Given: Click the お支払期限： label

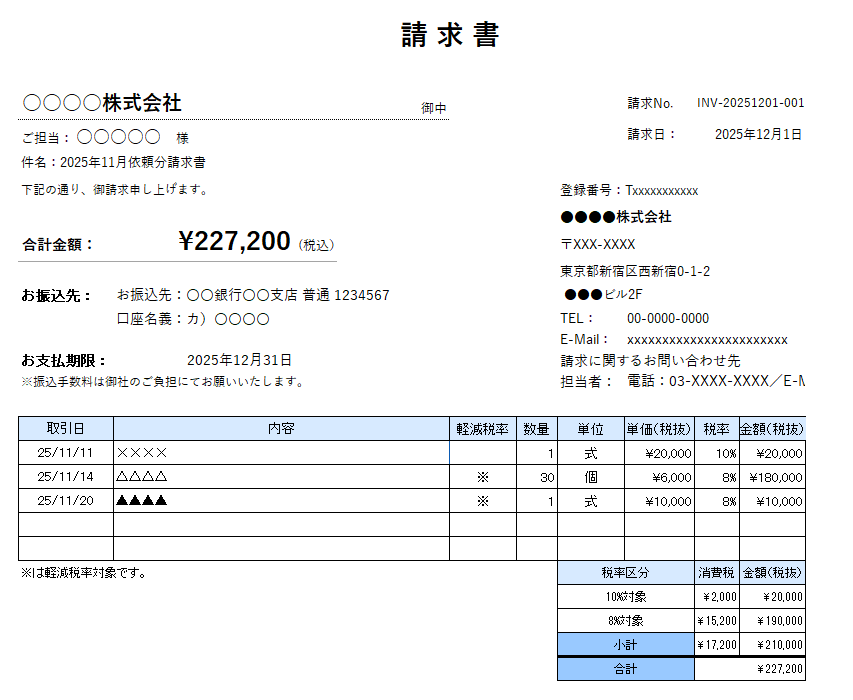Looking at the screenshot, I should coord(64,361).
